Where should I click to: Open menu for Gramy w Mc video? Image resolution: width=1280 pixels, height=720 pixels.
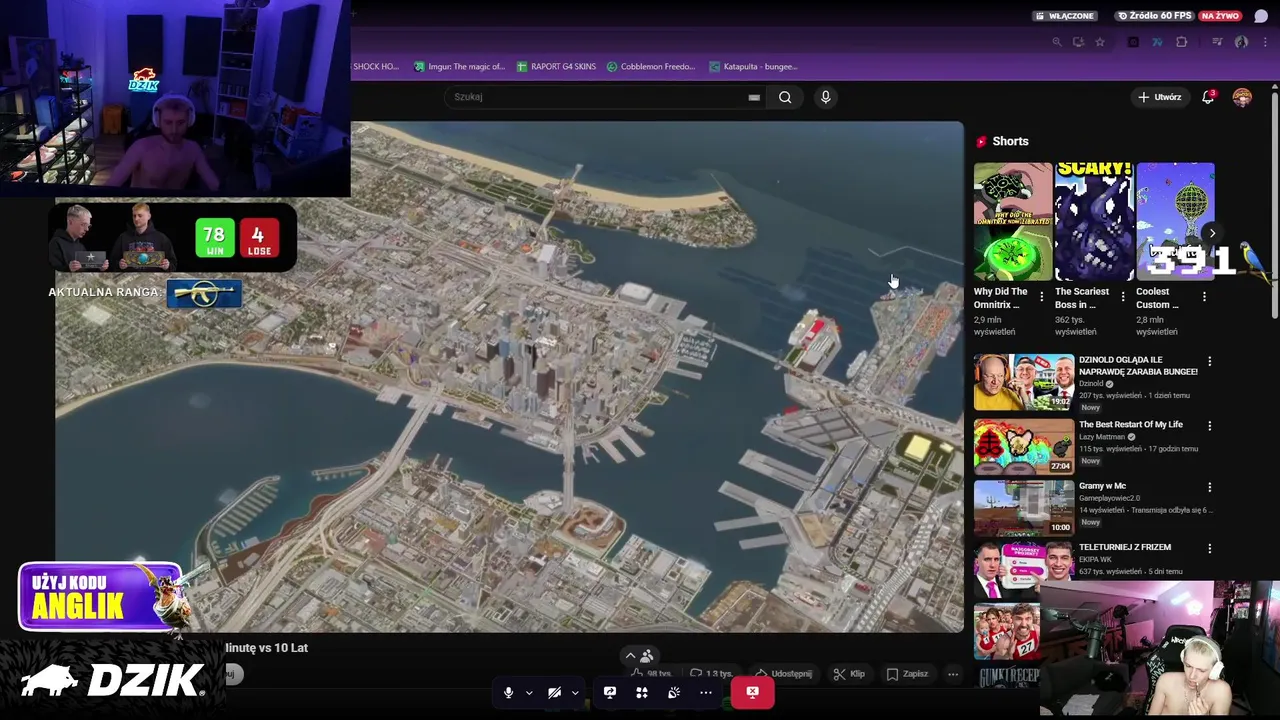1209,487
